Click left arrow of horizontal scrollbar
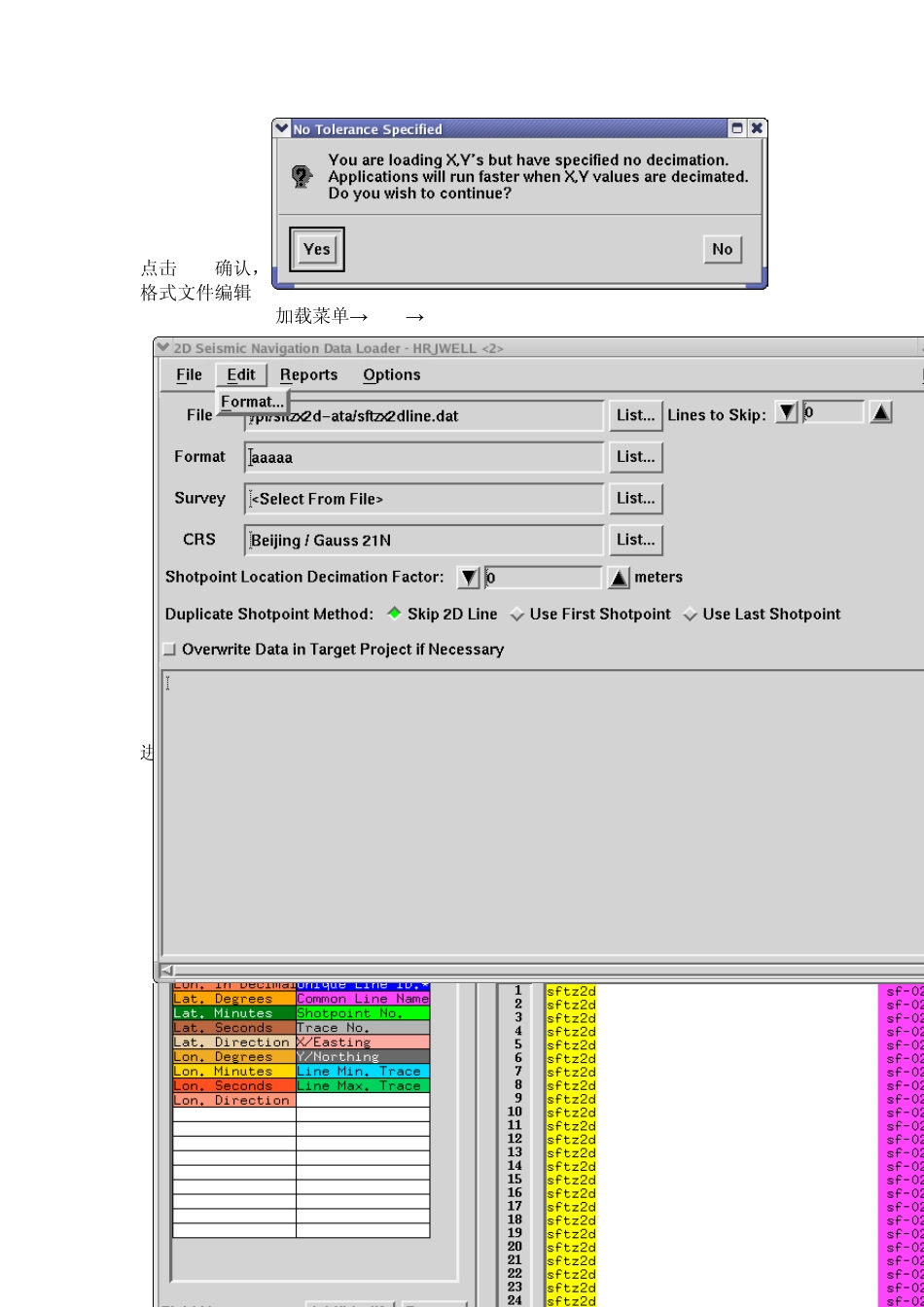 click(x=166, y=970)
